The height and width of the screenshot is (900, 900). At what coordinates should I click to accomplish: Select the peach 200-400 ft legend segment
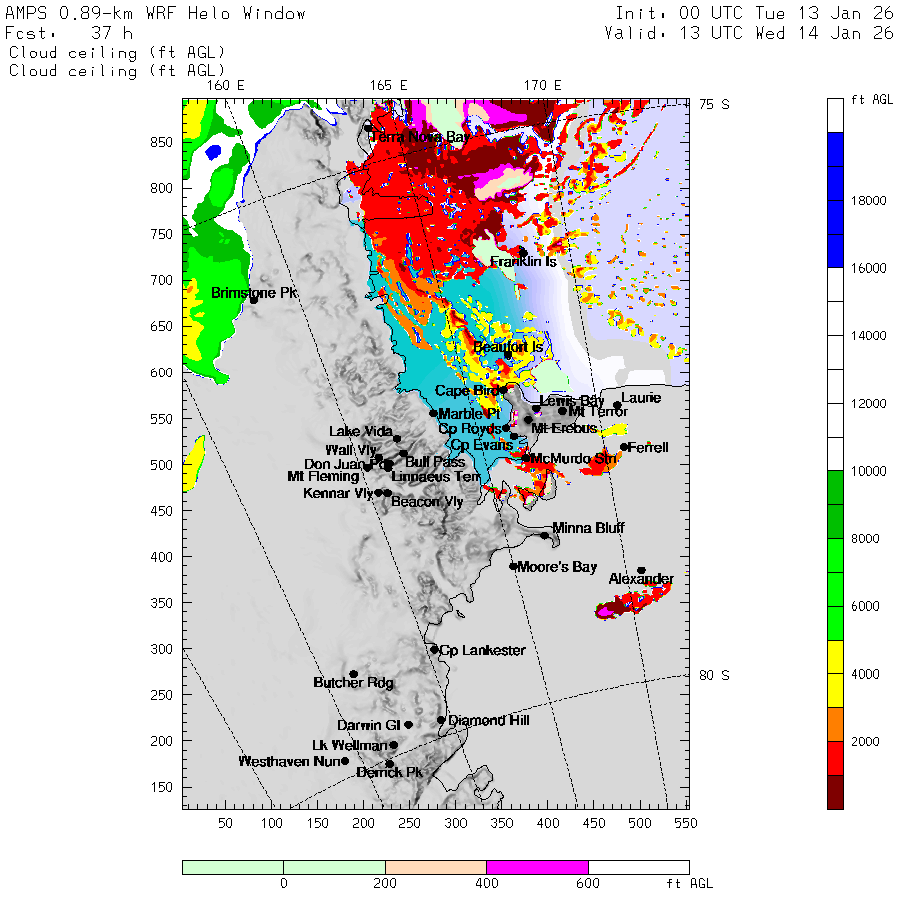click(435, 867)
